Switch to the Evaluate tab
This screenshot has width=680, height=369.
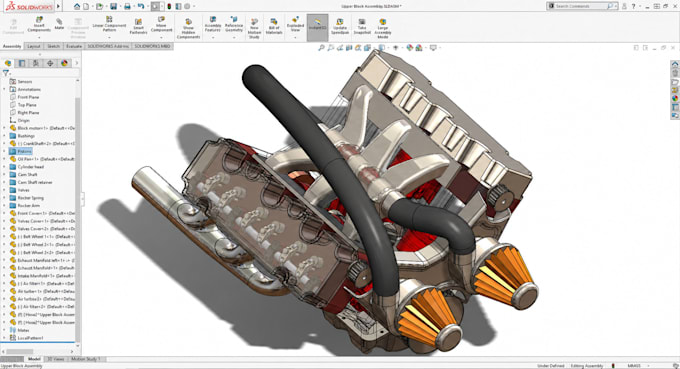coord(74,46)
